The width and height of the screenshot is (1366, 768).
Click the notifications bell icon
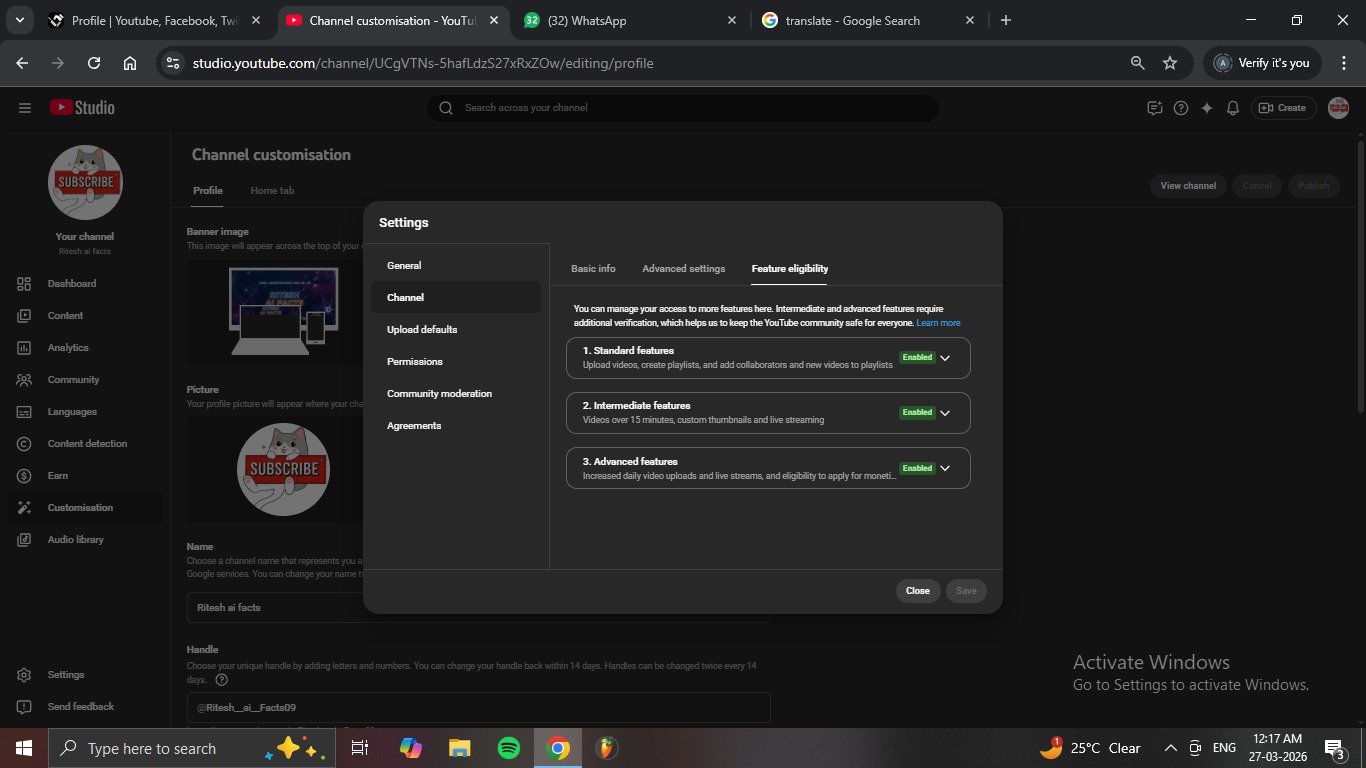pos(1233,108)
